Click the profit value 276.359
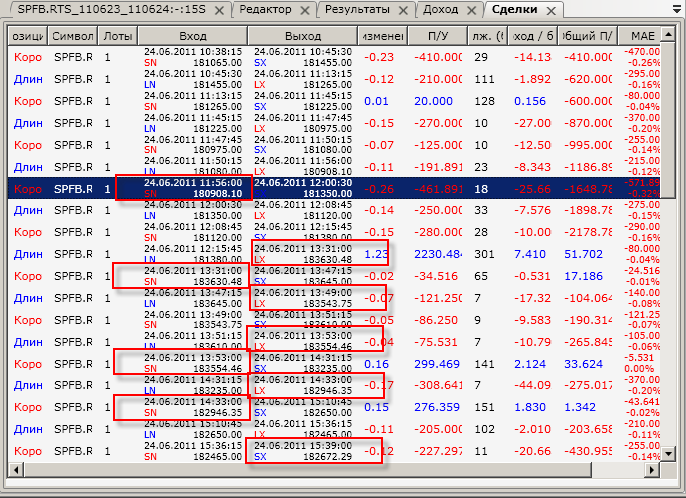 coord(437,407)
